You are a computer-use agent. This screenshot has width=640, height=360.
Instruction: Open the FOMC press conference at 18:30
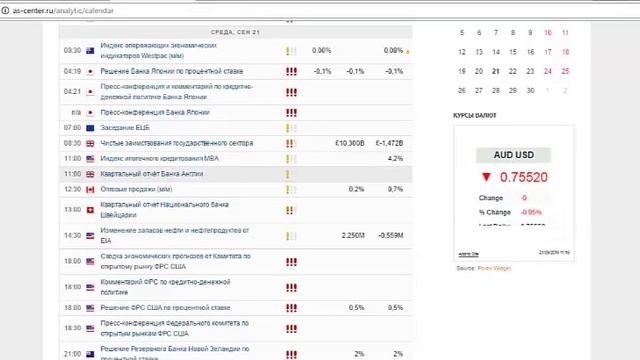click(174, 328)
